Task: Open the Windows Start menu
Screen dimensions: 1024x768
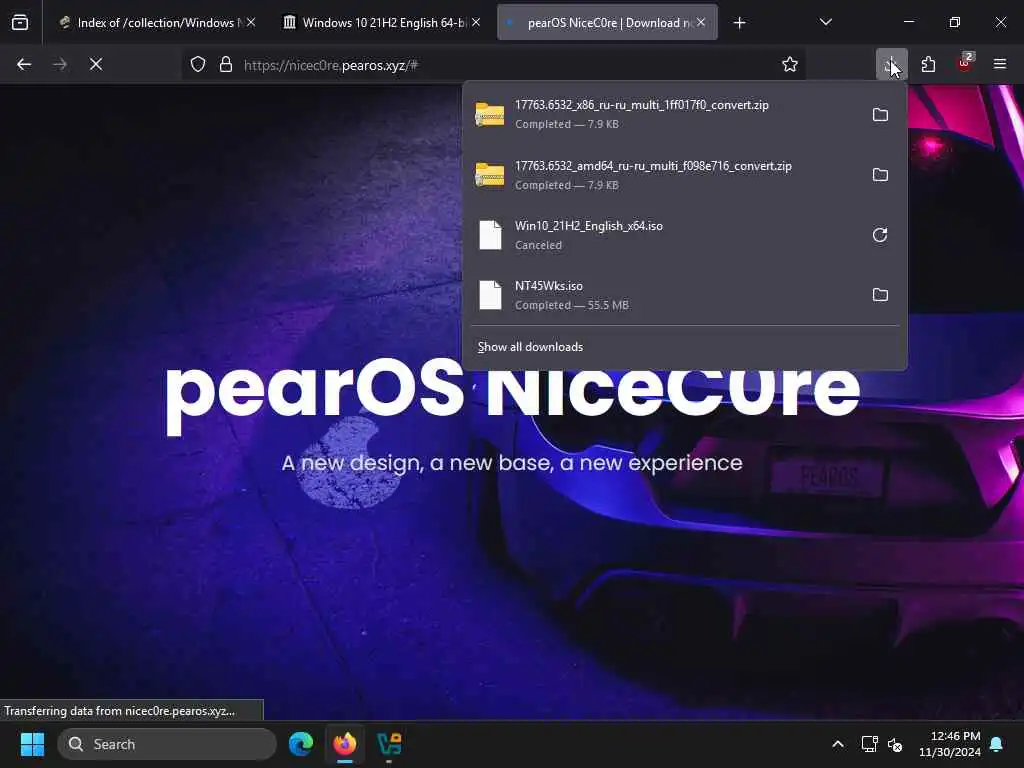Action: tap(32, 744)
